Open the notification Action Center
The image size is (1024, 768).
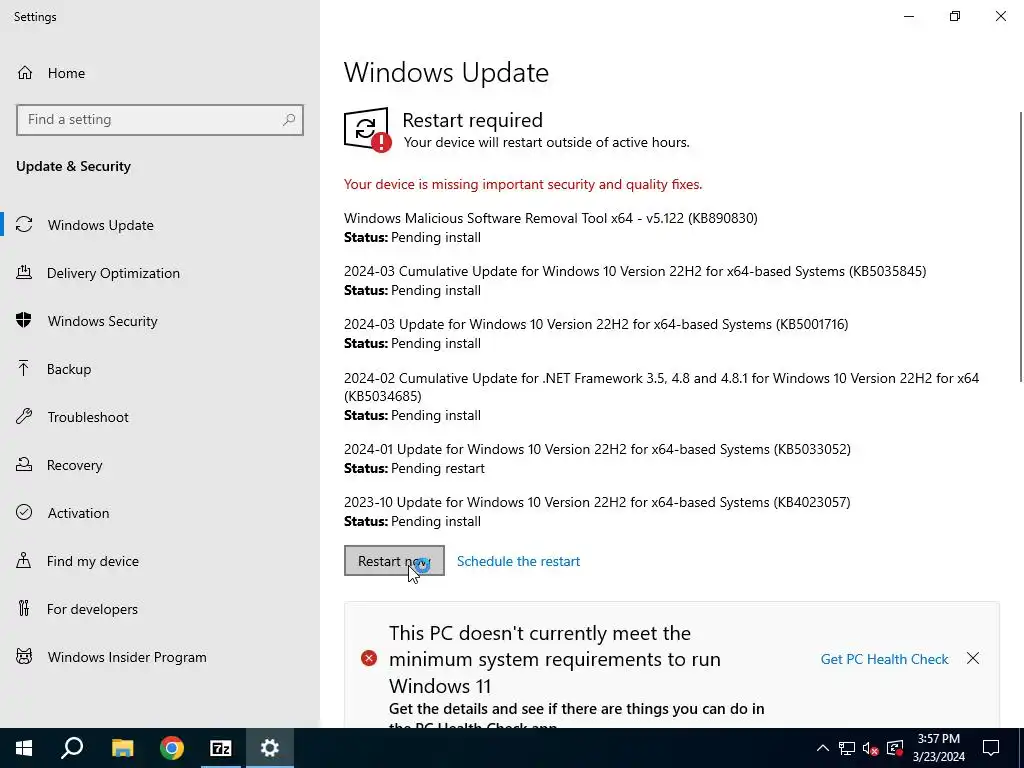pos(991,748)
